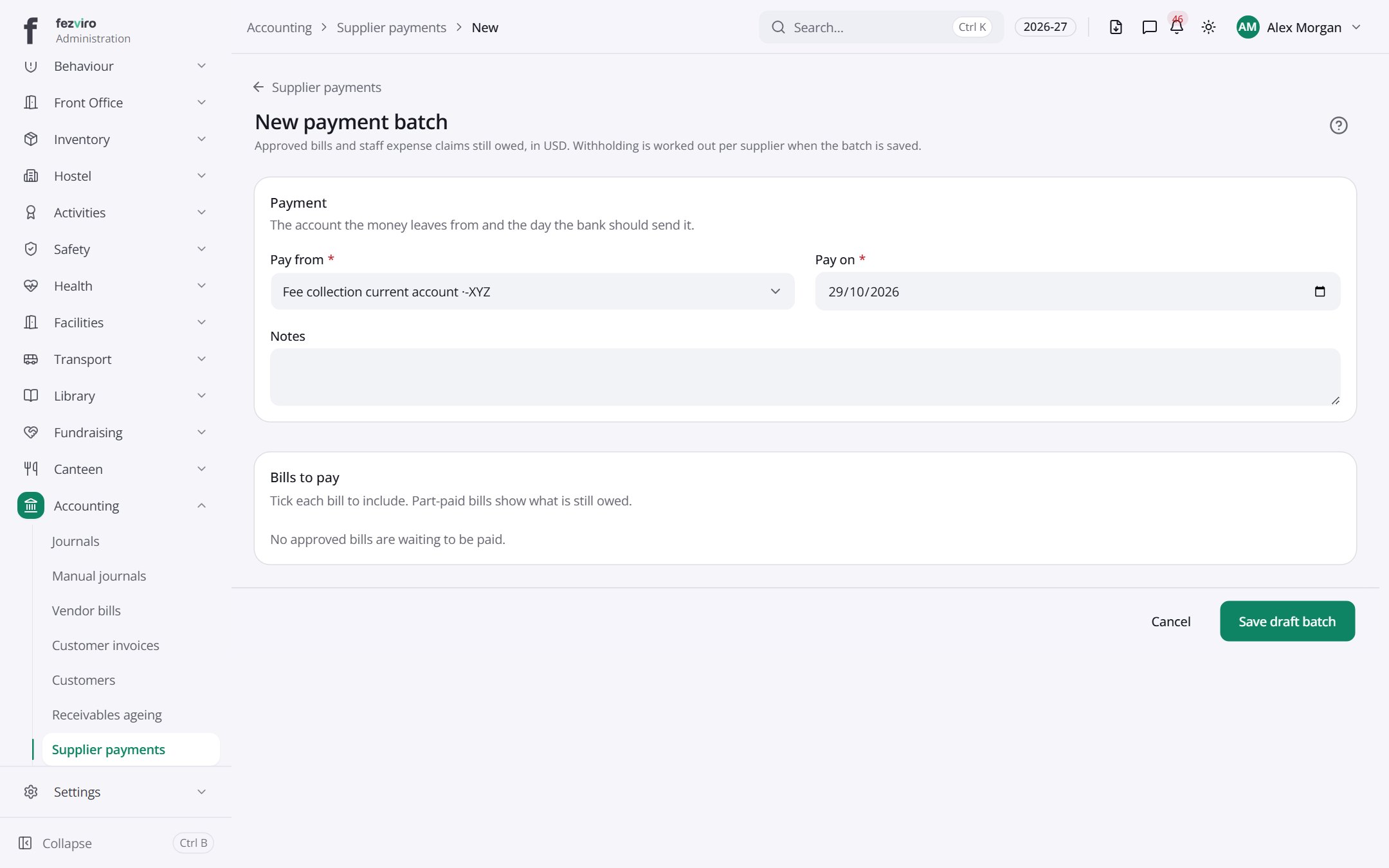The image size is (1389, 868).
Task: Click the fezviro logo icon
Action: point(30,30)
